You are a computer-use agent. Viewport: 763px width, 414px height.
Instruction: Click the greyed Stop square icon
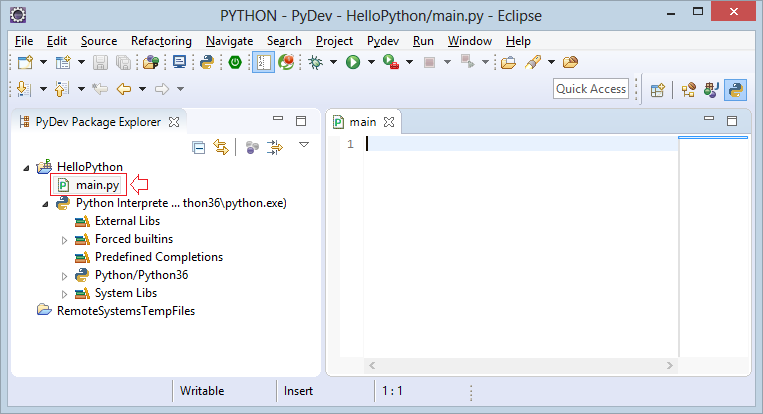[x=429, y=62]
